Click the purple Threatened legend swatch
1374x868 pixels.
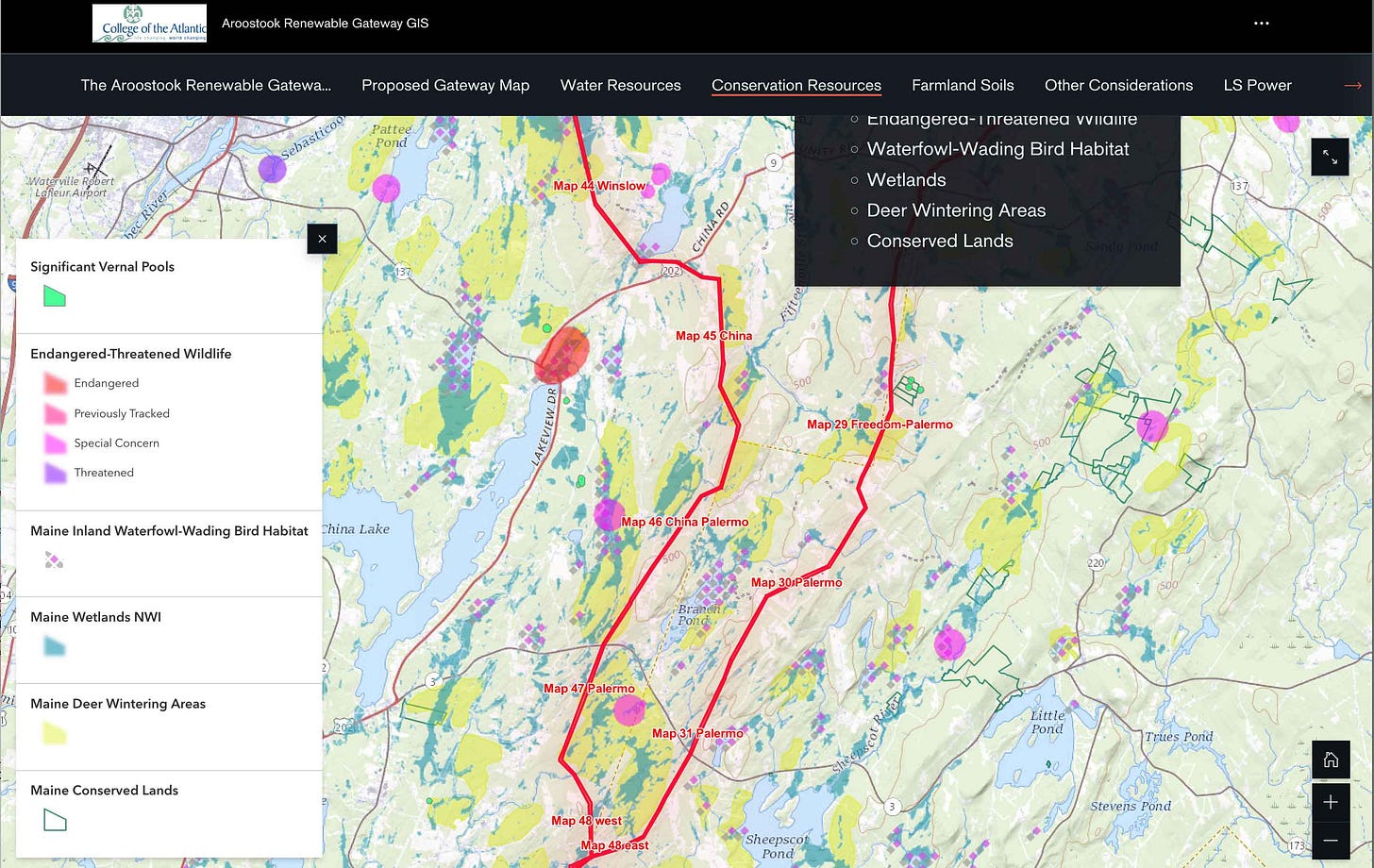tap(55, 473)
